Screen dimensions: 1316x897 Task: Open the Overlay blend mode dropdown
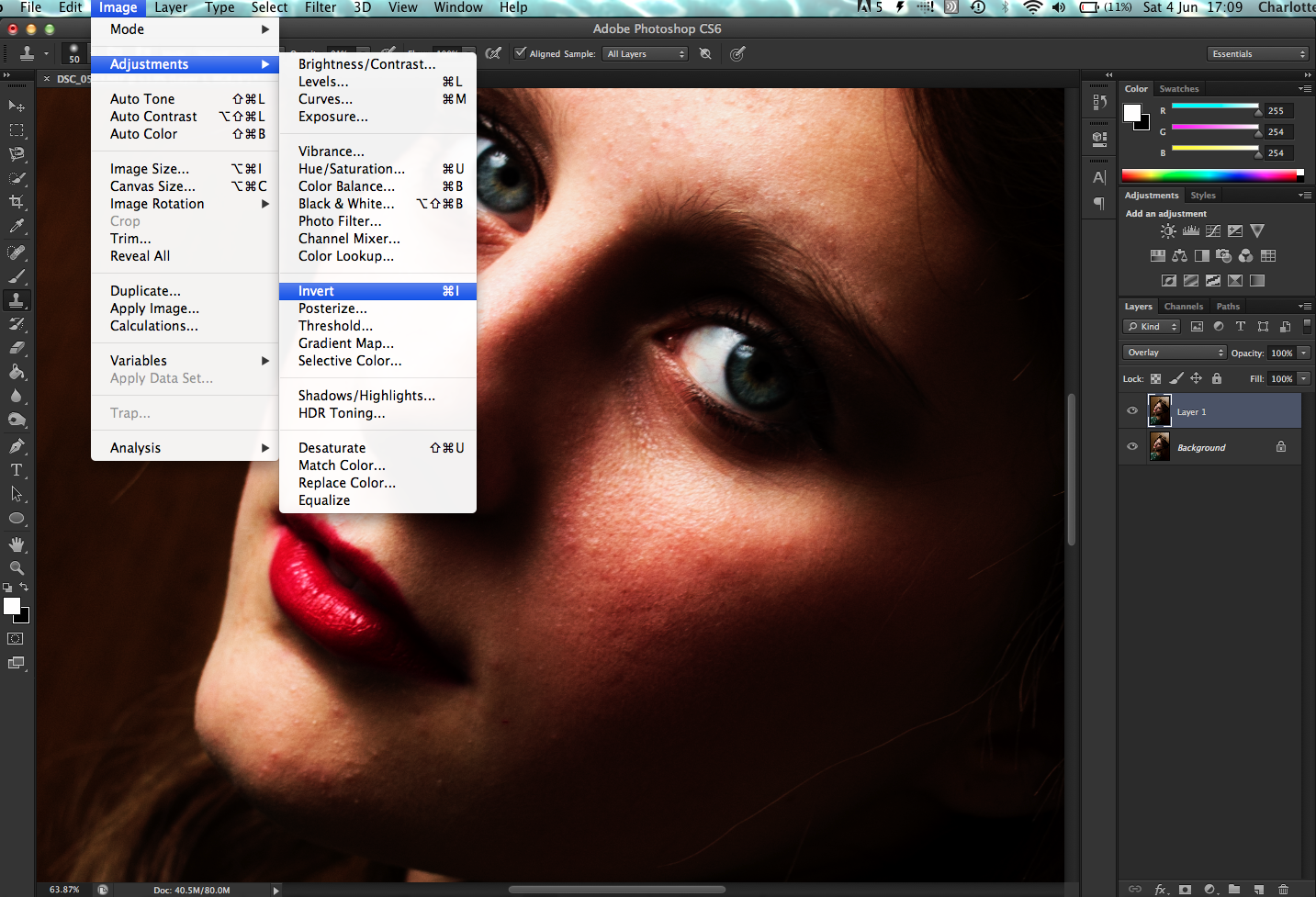point(1175,353)
